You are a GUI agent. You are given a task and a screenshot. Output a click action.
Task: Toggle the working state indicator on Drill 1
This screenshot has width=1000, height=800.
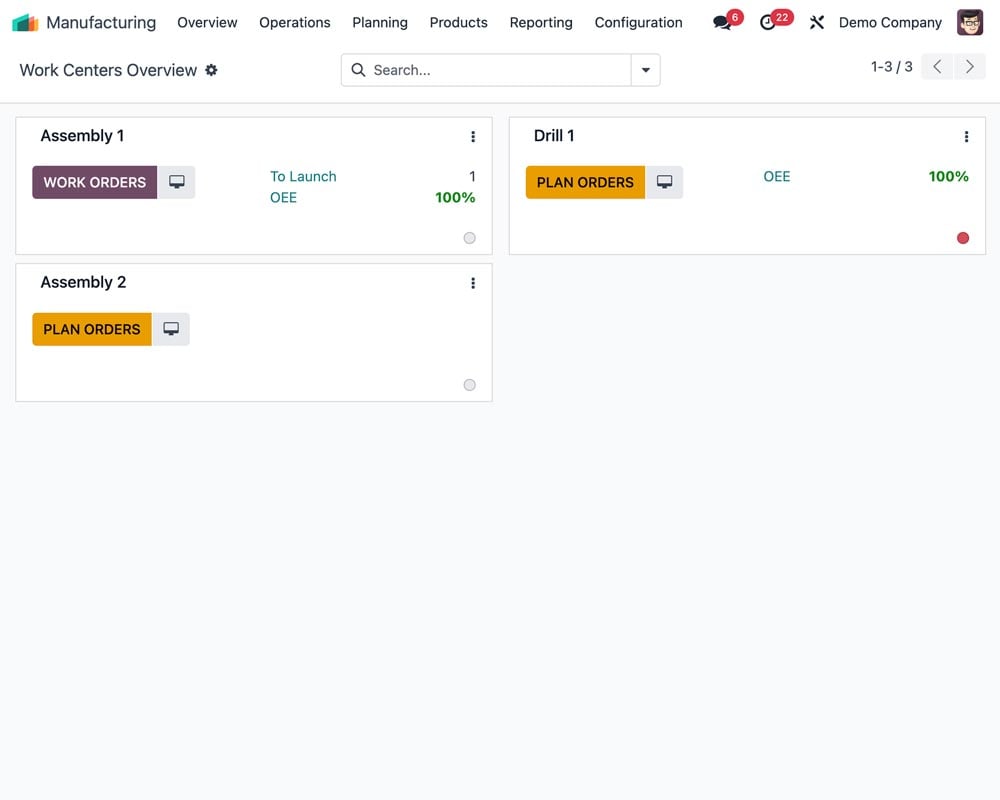coord(963,238)
